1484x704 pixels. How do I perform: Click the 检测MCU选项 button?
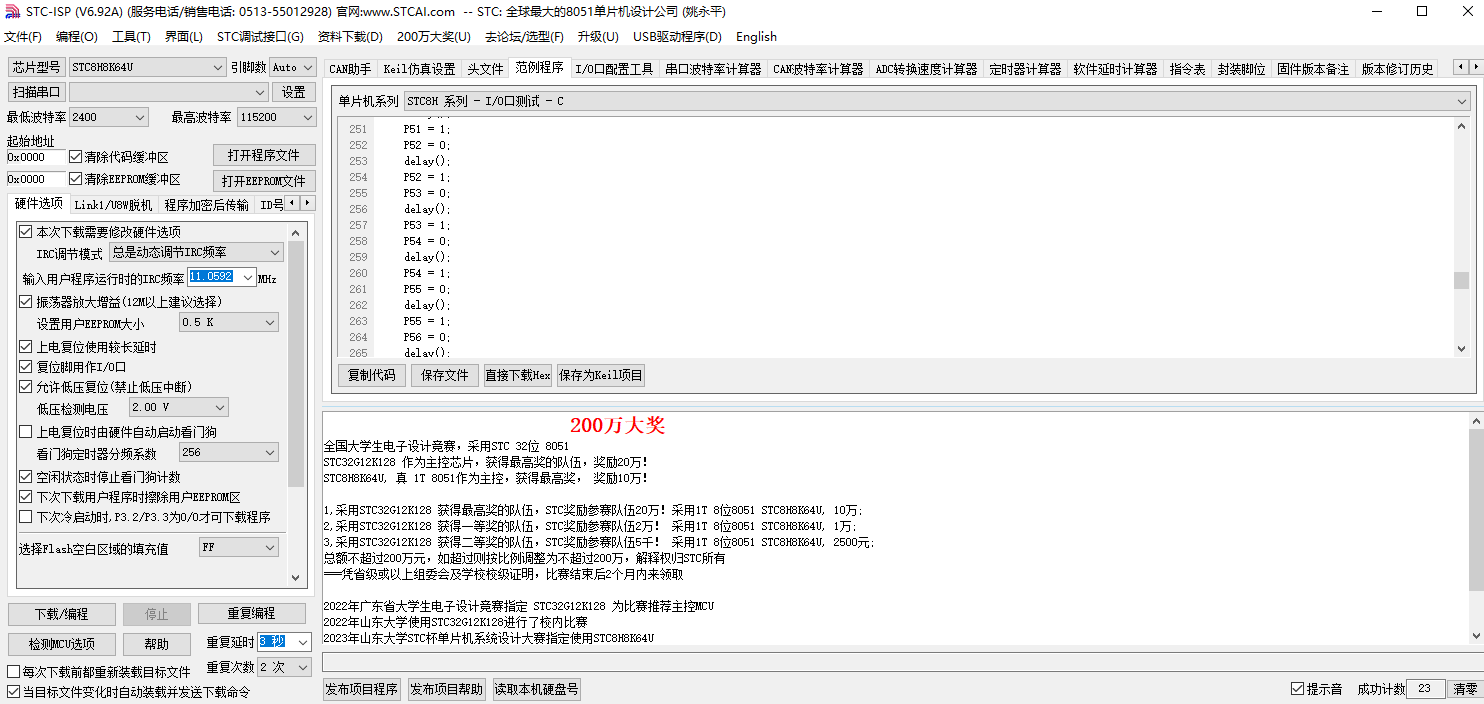(x=62, y=644)
